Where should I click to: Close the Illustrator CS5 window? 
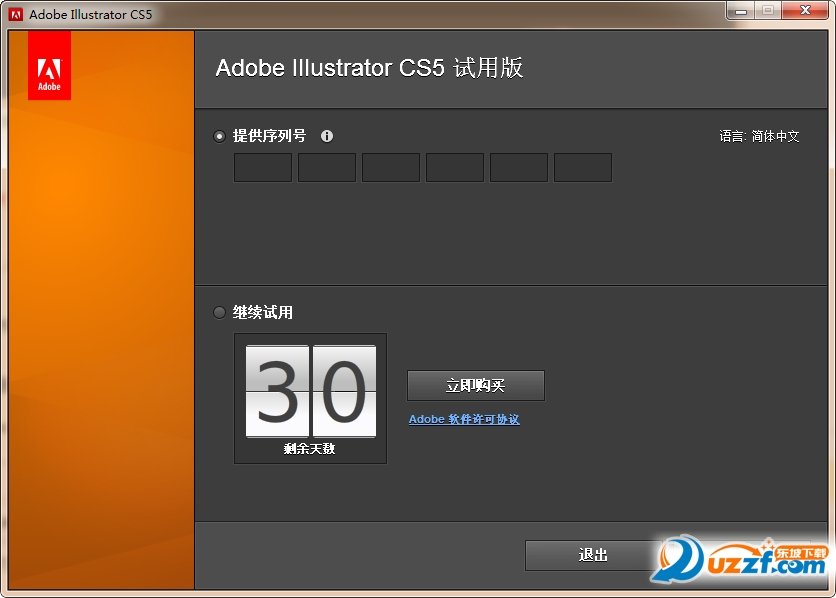pyautogui.click(x=803, y=10)
